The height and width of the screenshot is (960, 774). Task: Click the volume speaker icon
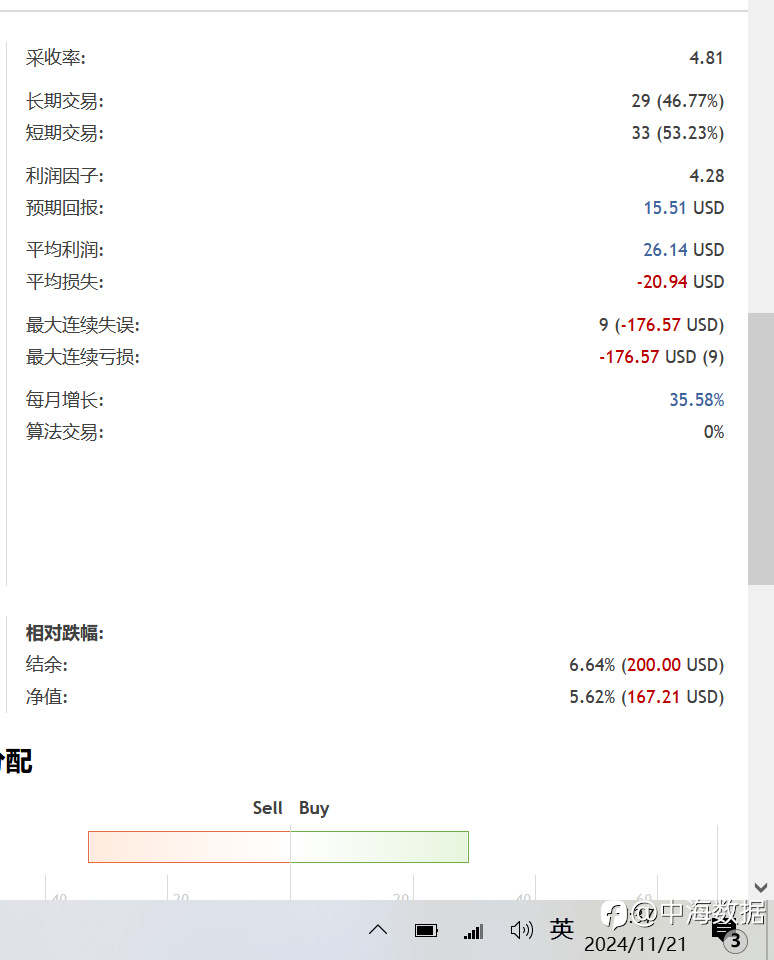point(522,931)
